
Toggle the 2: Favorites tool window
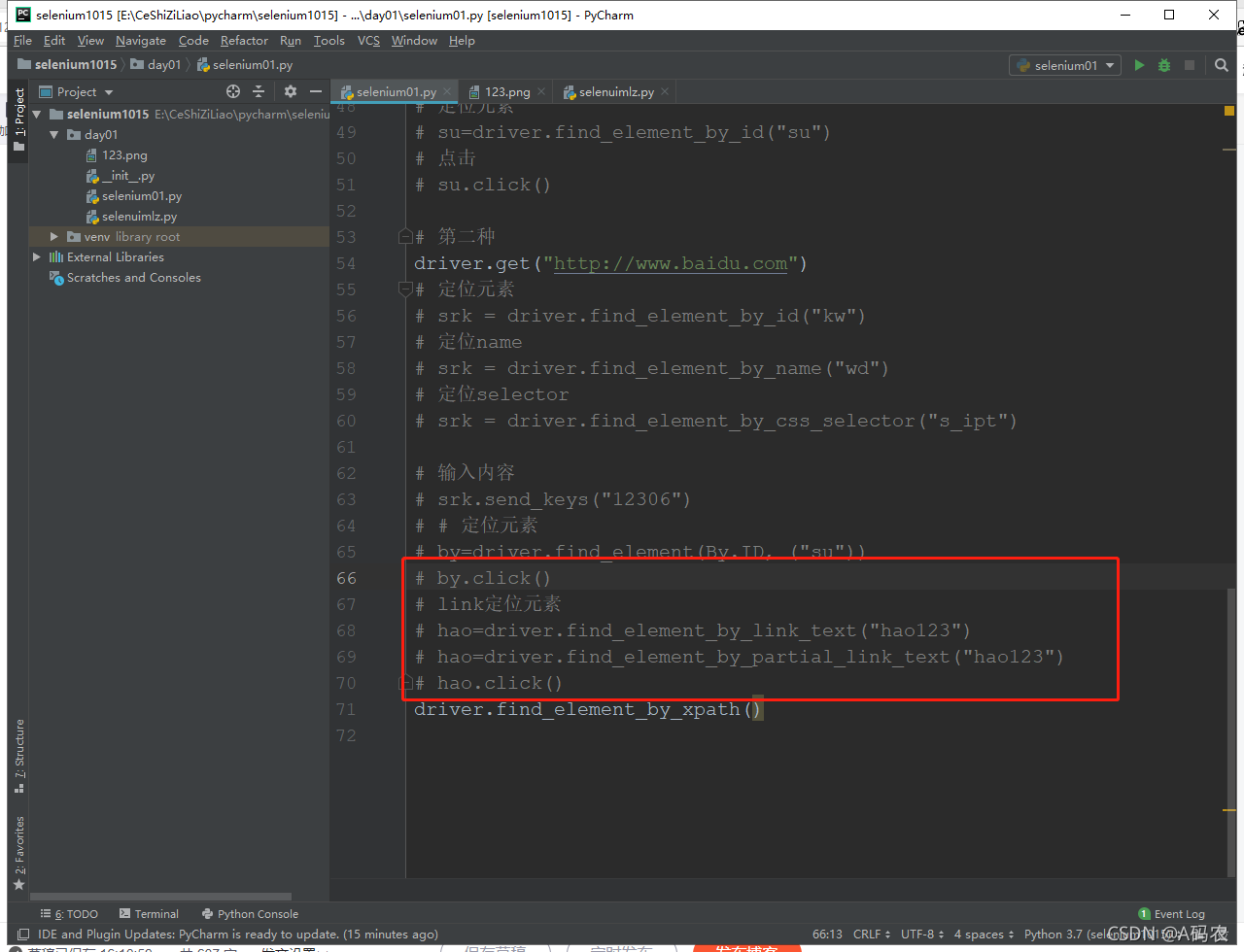coord(18,853)
